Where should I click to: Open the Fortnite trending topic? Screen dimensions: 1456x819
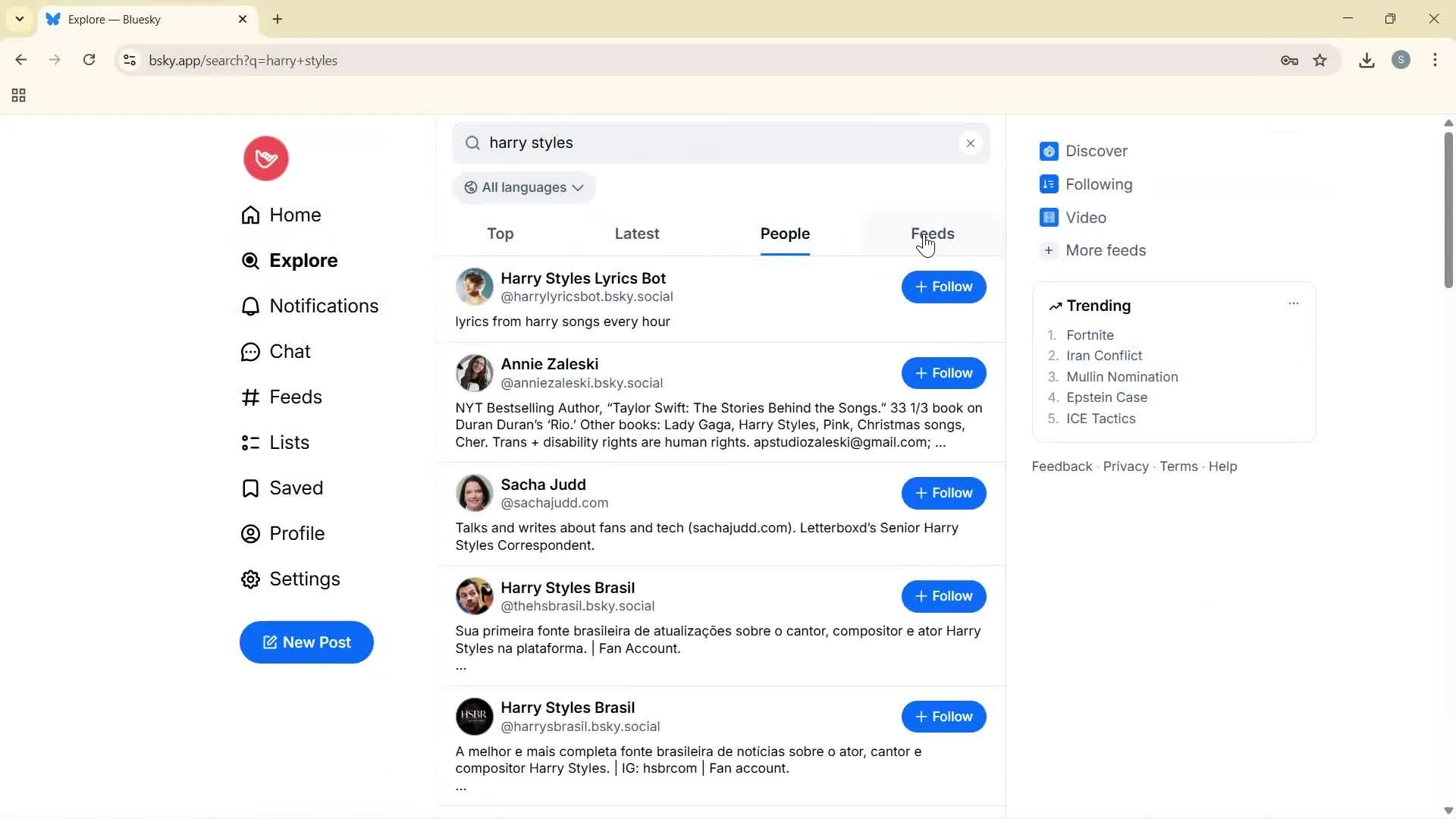(1090, 334)
